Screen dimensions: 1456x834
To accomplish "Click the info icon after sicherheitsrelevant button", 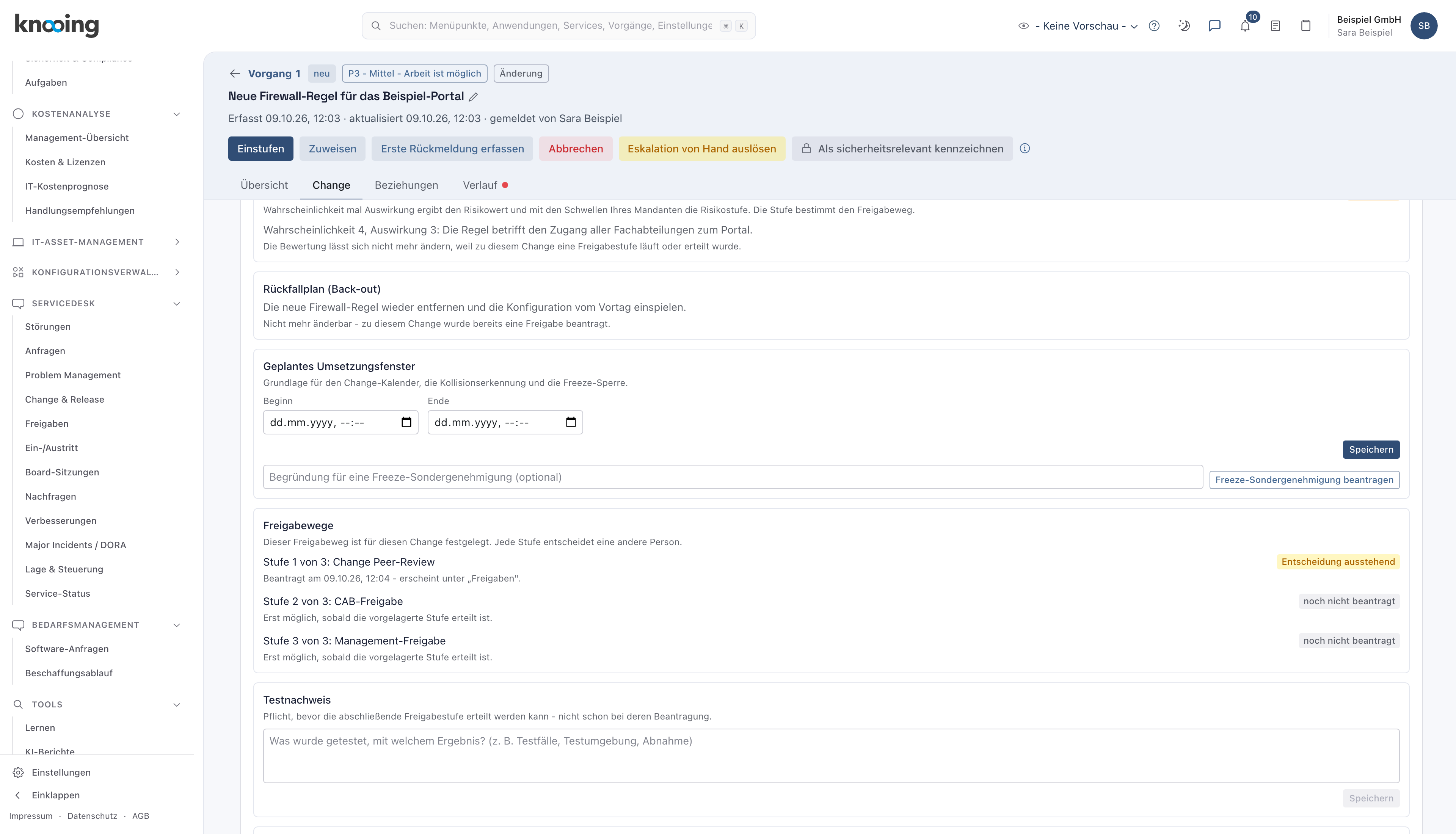I will tap(1025, 148).
